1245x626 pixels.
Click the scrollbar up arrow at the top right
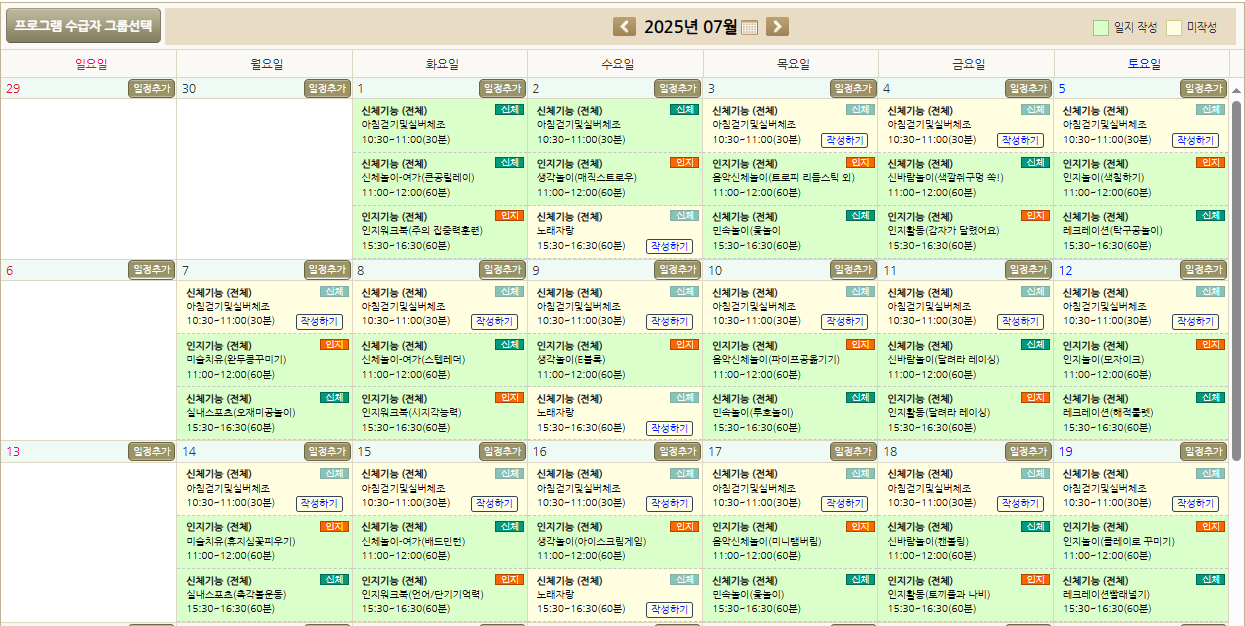(x=1236, y=91)
